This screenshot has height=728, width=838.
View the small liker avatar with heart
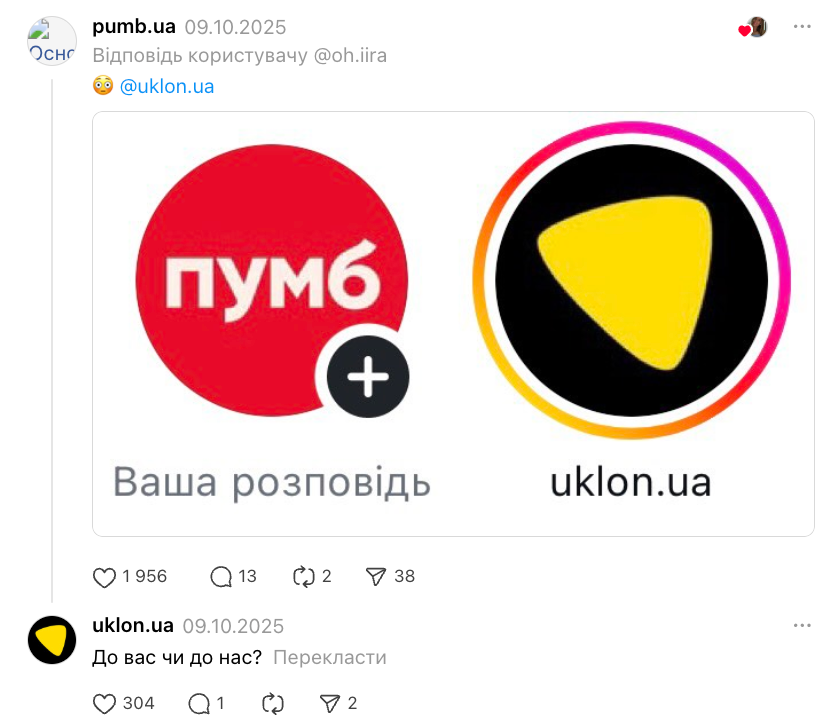point(754,27)
